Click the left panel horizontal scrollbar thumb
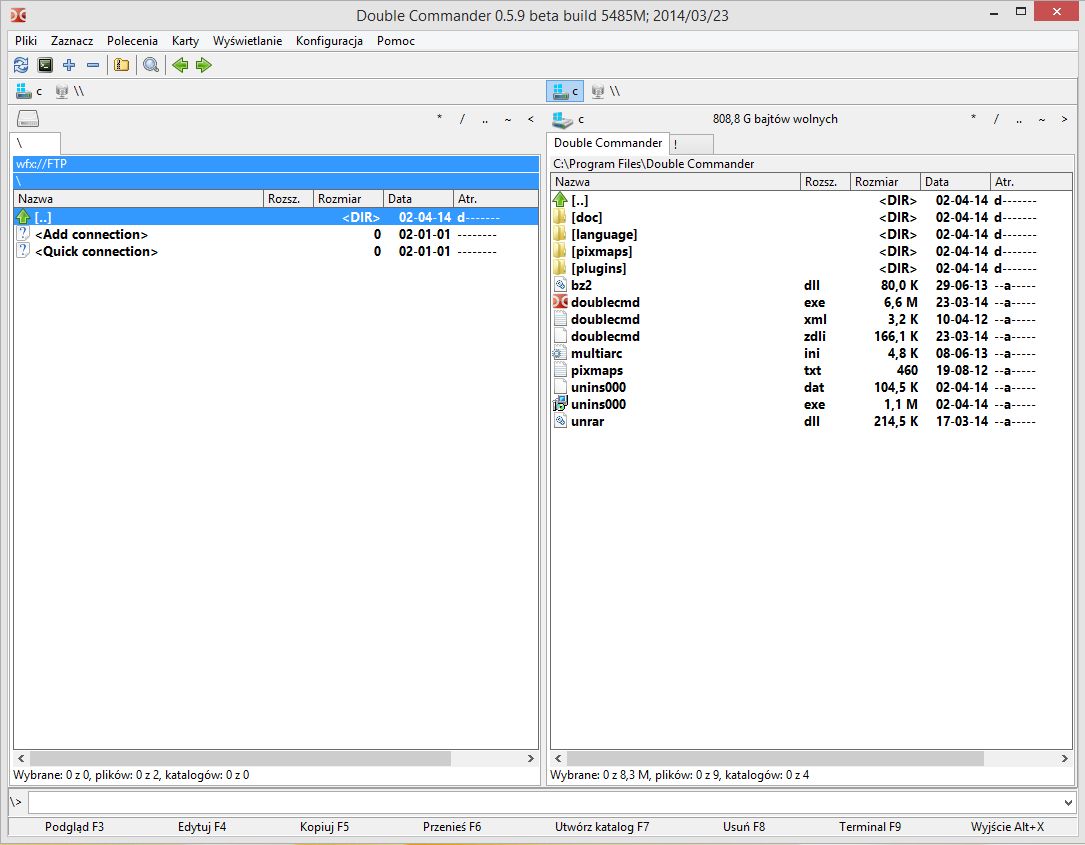Image resolution: width=1085 pixels, height=845 pixels. [240, 758]
